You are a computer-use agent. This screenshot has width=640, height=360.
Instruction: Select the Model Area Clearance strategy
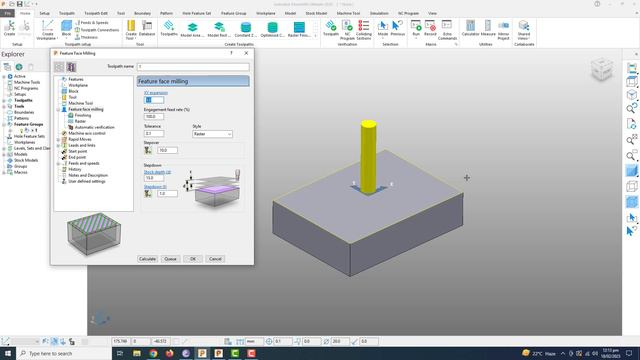(192, 29)
